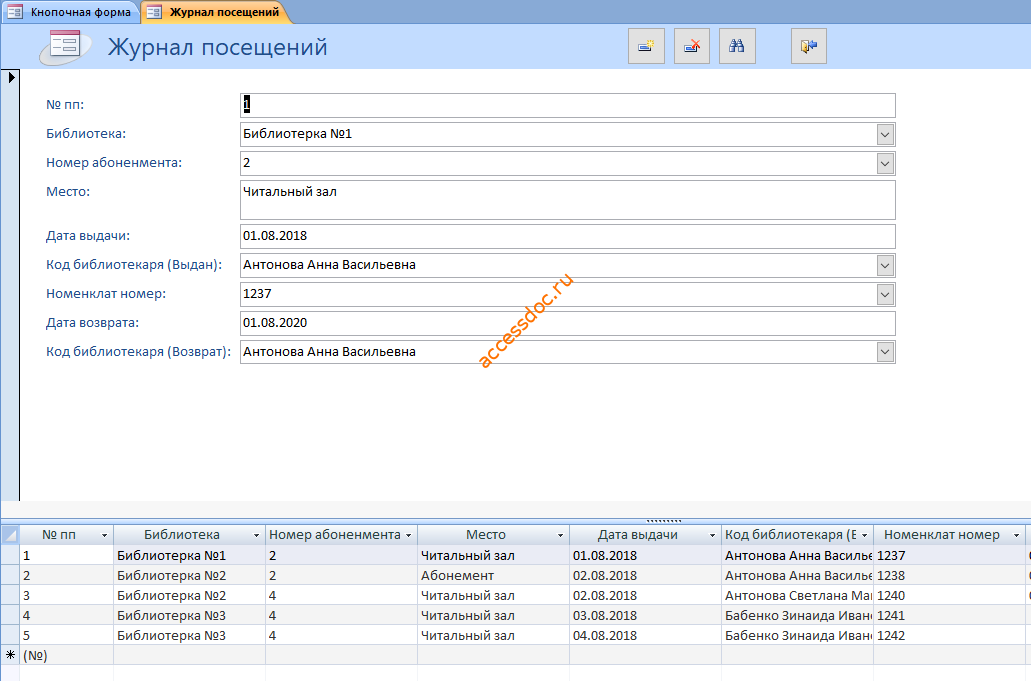1031x681 pixels.
Task: Click the Абонемент cell in row 2
Action: click(x=493, y=576)
